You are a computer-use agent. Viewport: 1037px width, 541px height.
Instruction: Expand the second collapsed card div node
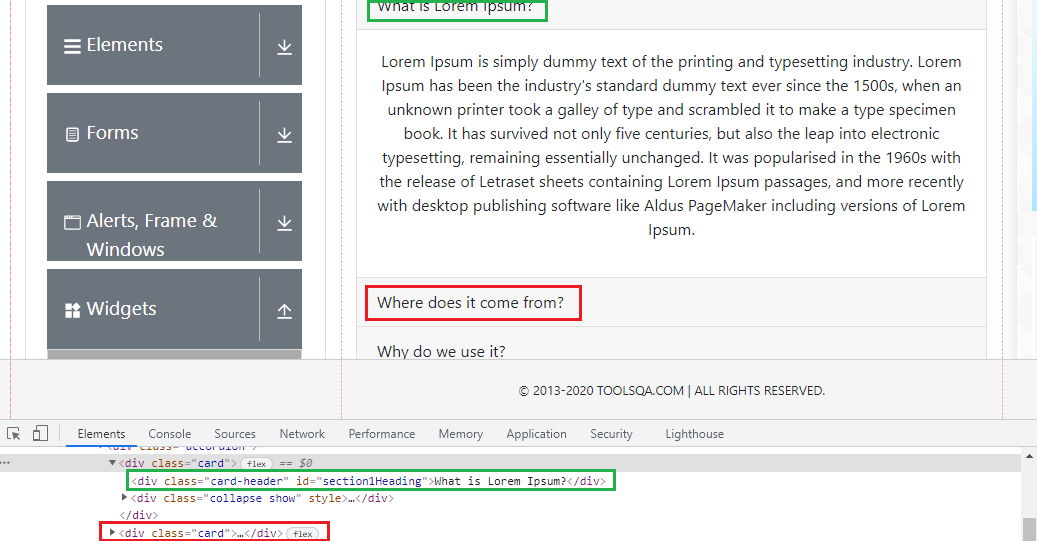pos(112,532)
